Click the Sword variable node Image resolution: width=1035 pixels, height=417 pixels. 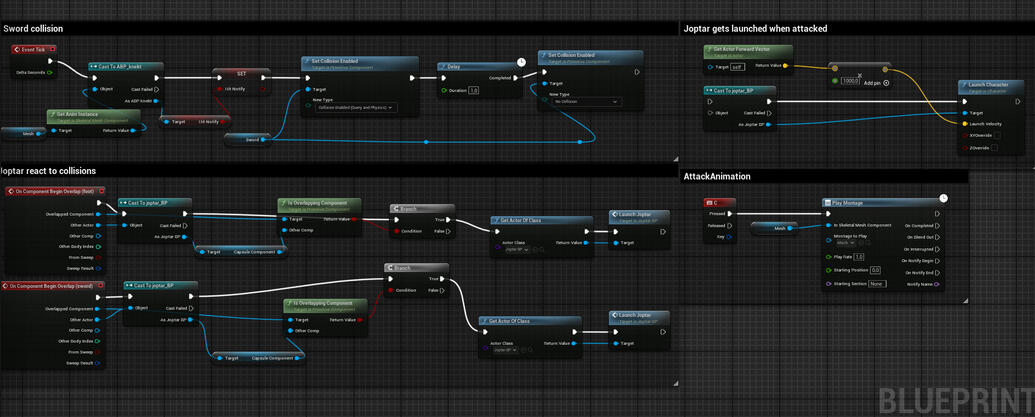click(x=255, y=140)
